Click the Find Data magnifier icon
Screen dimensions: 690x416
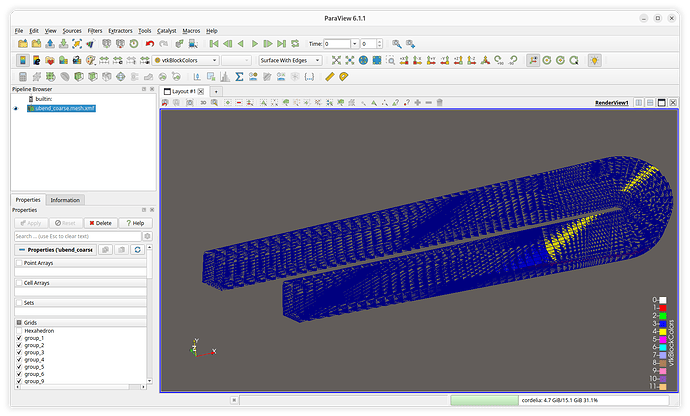(x=396, y=44)
